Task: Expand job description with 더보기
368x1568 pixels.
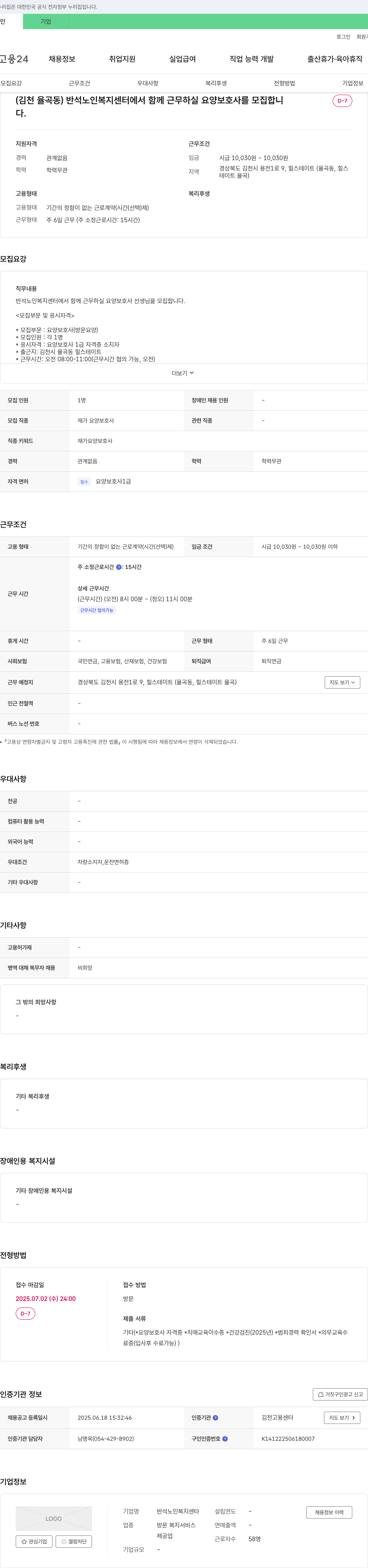Action: point(183,373)
